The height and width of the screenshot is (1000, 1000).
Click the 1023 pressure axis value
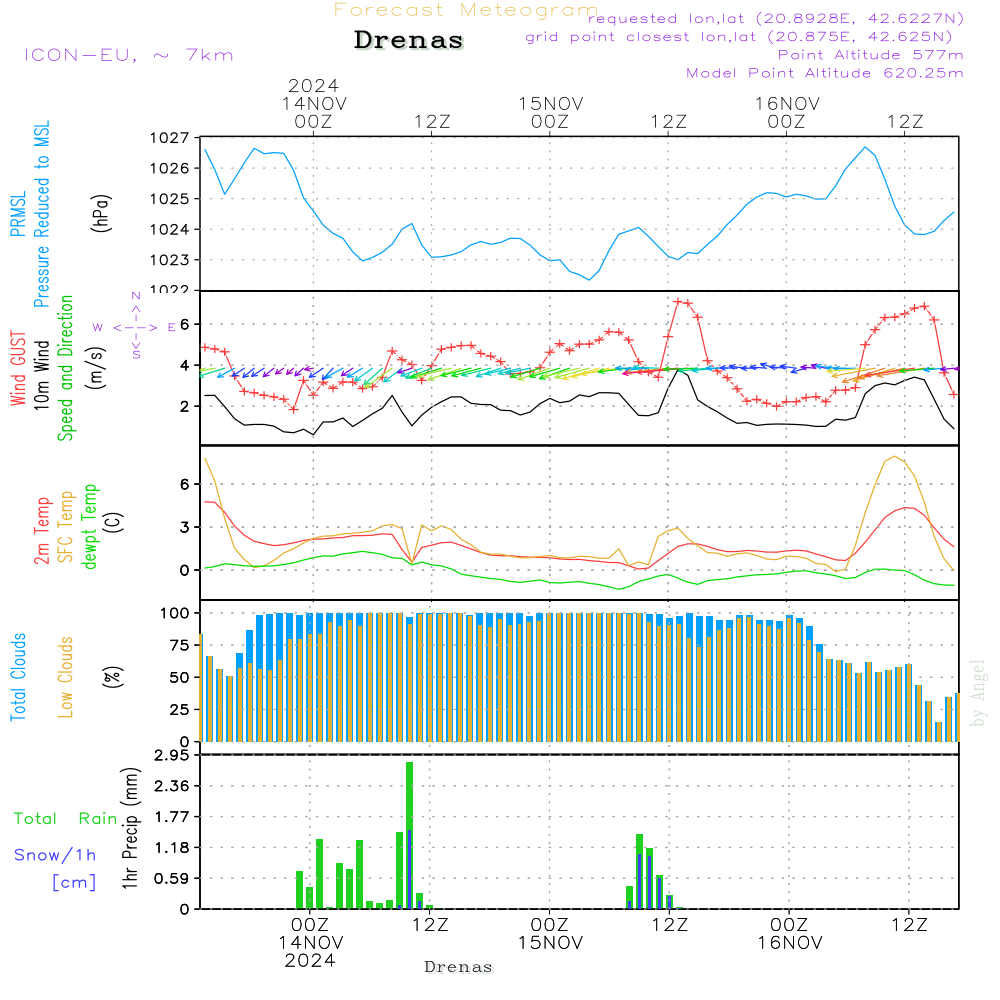(170, 260)
